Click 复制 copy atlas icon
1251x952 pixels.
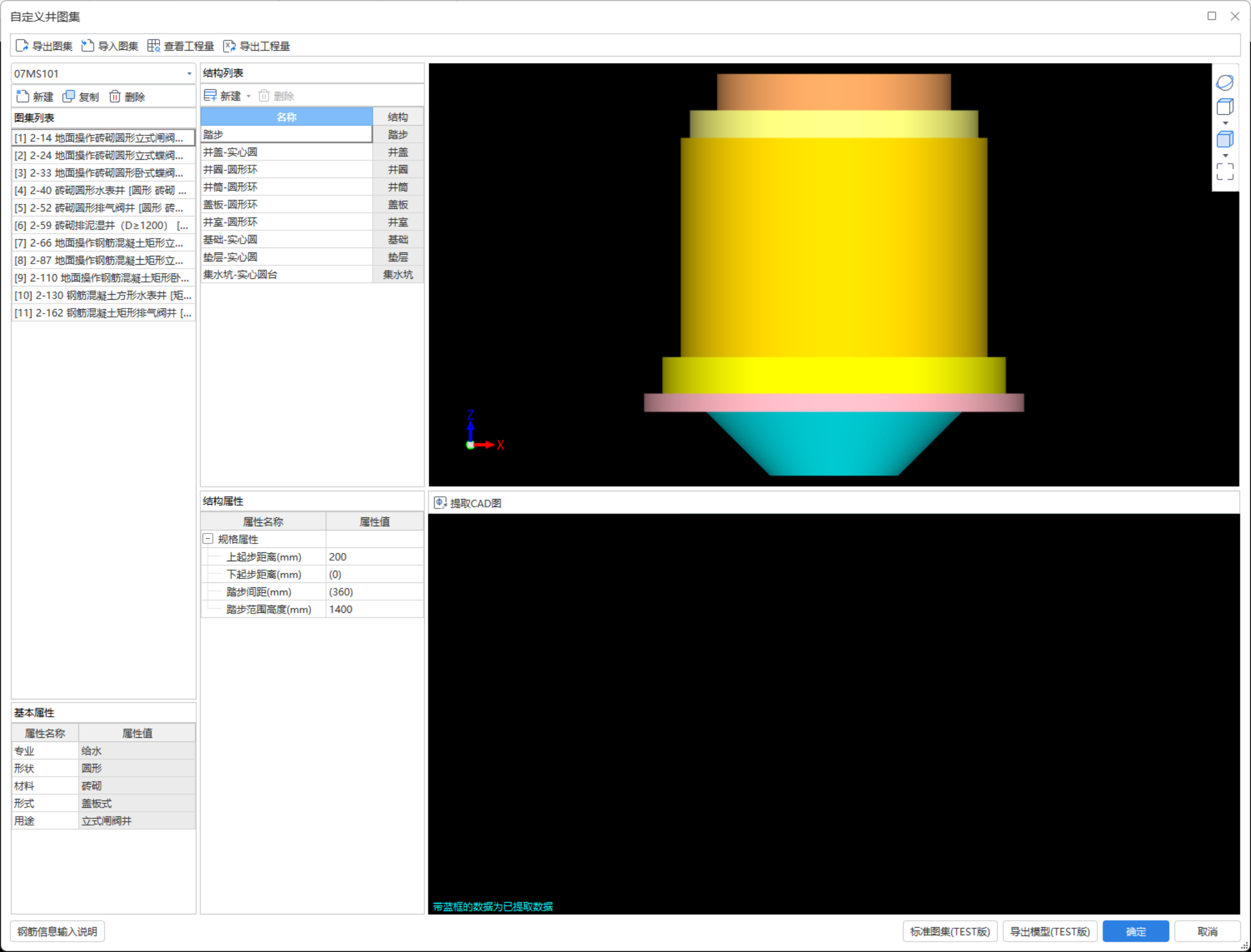click(69, 97)
